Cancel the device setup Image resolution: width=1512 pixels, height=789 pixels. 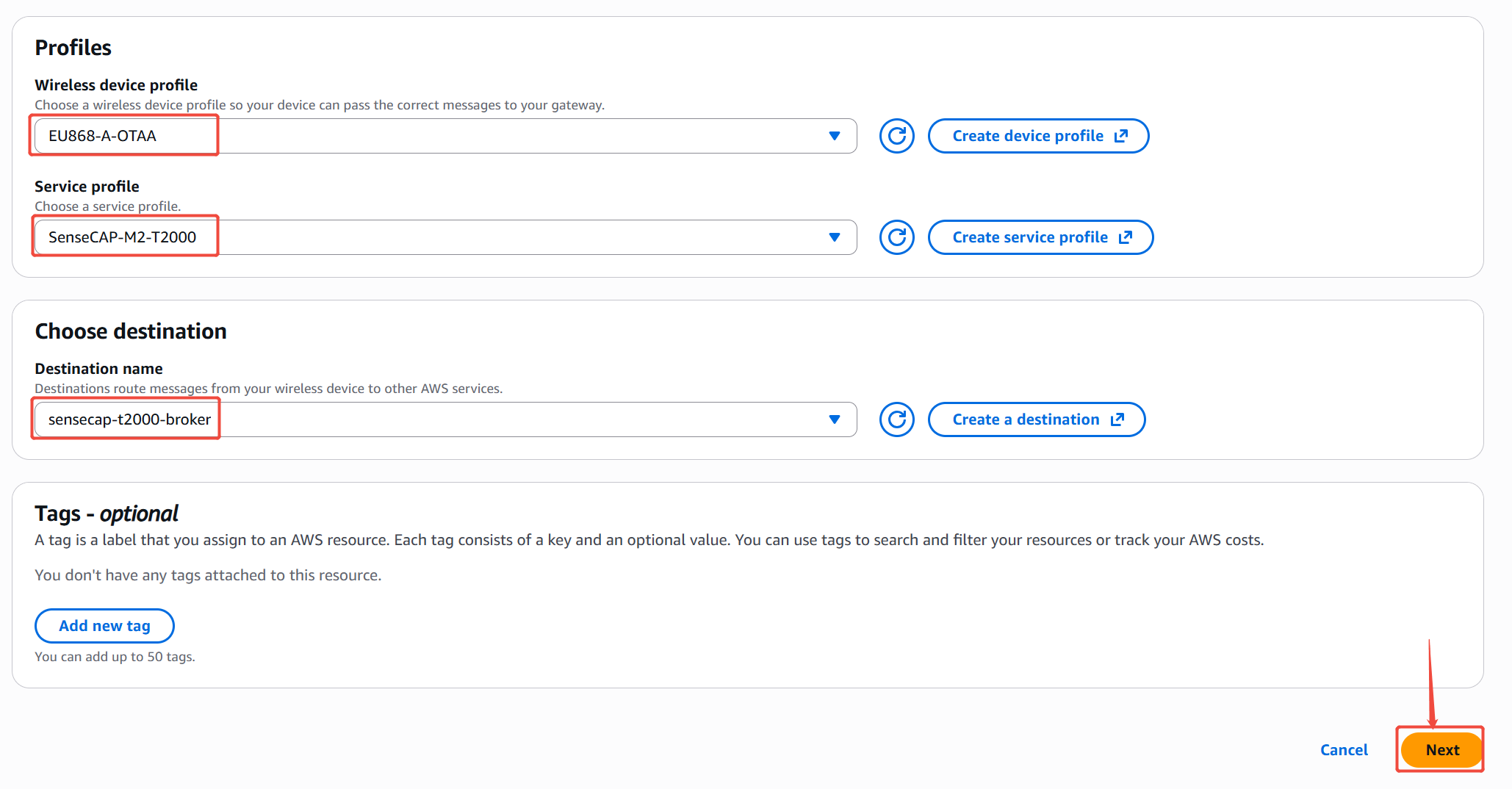click(1344, 750)
